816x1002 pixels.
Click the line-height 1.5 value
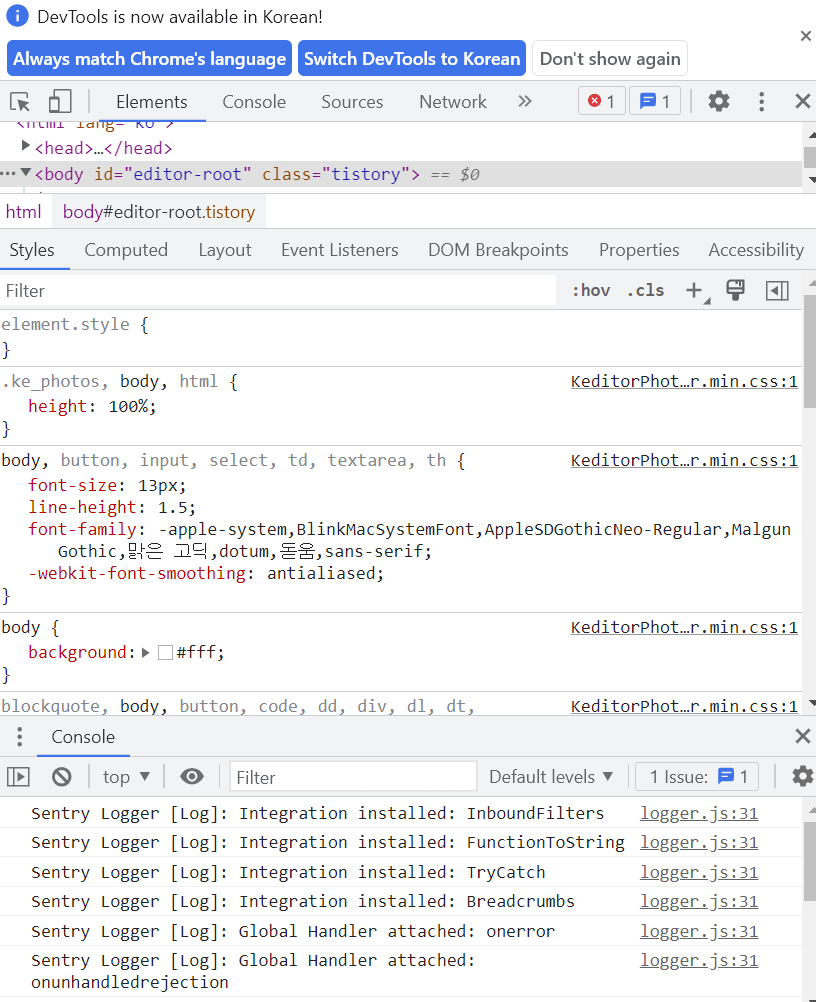click(x=173, y=507)
